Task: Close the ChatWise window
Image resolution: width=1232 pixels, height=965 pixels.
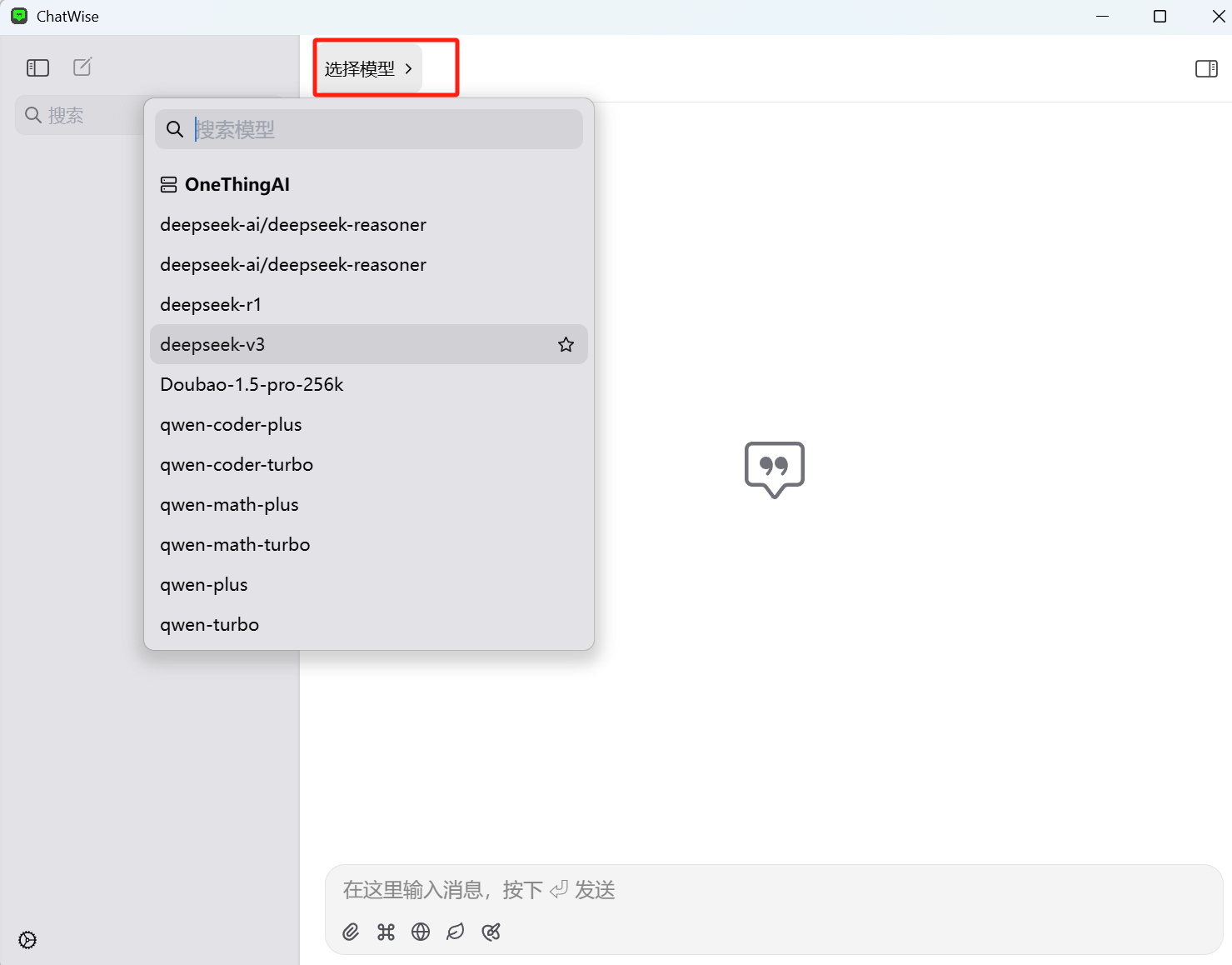Action: (1218, 17)
